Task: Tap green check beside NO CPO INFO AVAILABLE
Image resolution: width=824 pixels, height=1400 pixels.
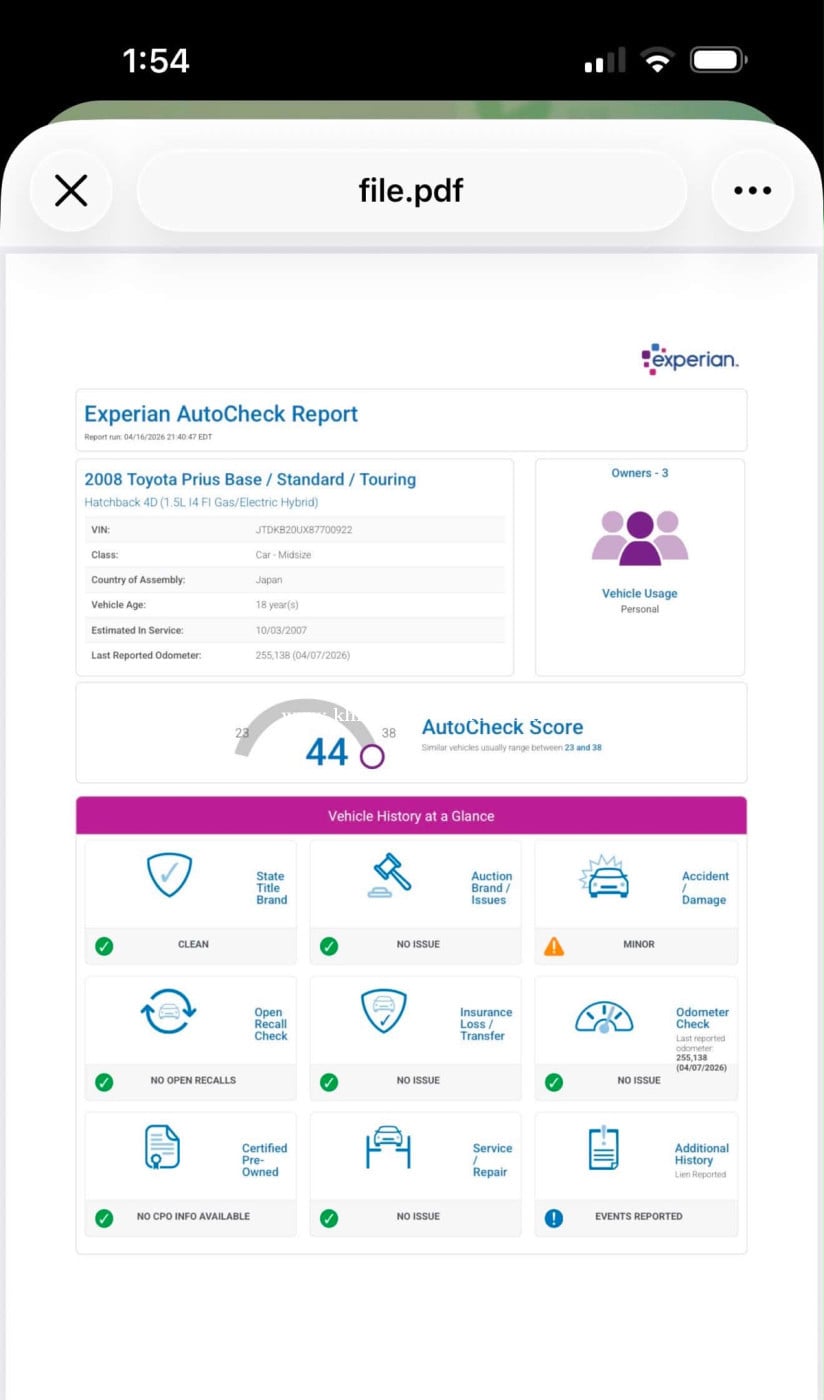Action: (104, 1218)
